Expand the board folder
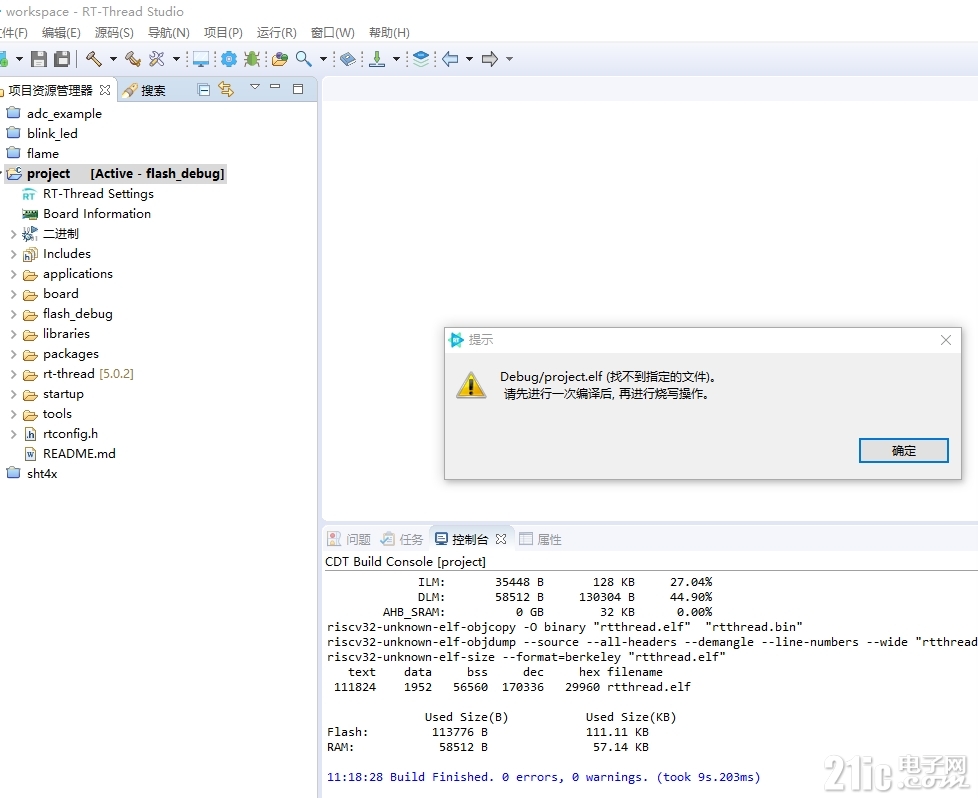Viewport: 978px width, 798px height. 13,294
